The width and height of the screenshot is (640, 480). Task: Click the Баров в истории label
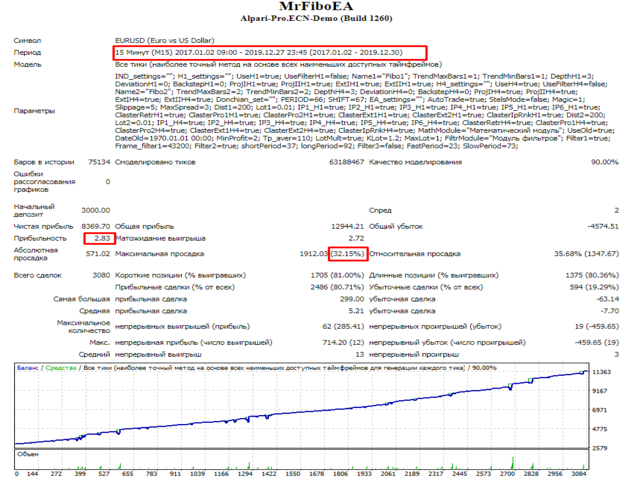coord(44,162)
